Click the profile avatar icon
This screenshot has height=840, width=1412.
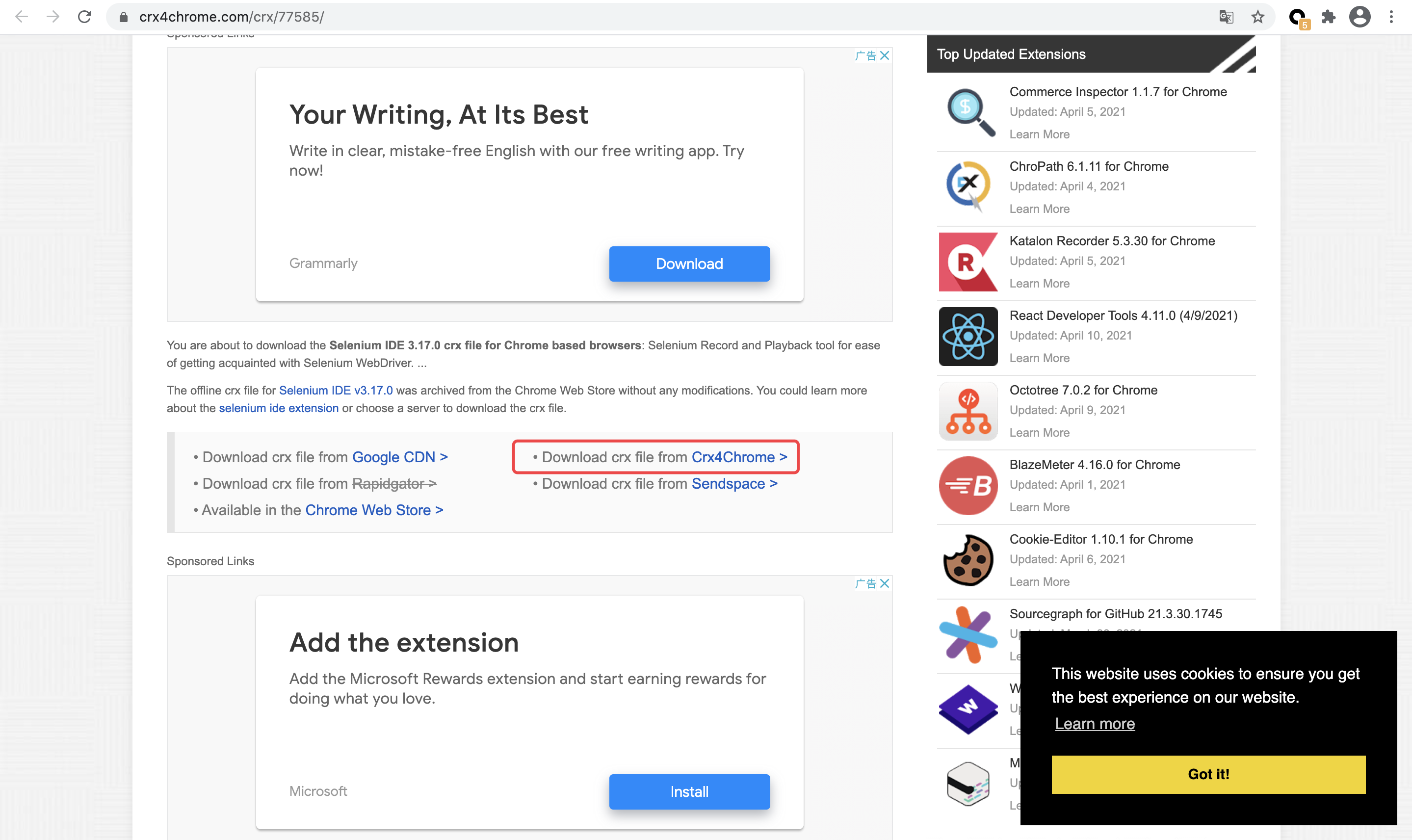(1360, 17)
